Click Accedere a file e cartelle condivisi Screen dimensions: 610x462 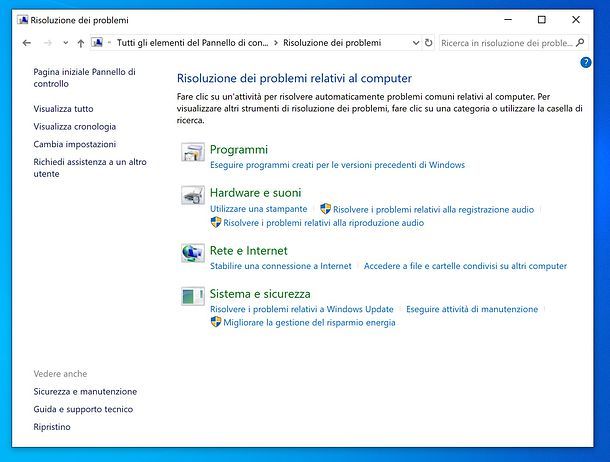(465, 266)
